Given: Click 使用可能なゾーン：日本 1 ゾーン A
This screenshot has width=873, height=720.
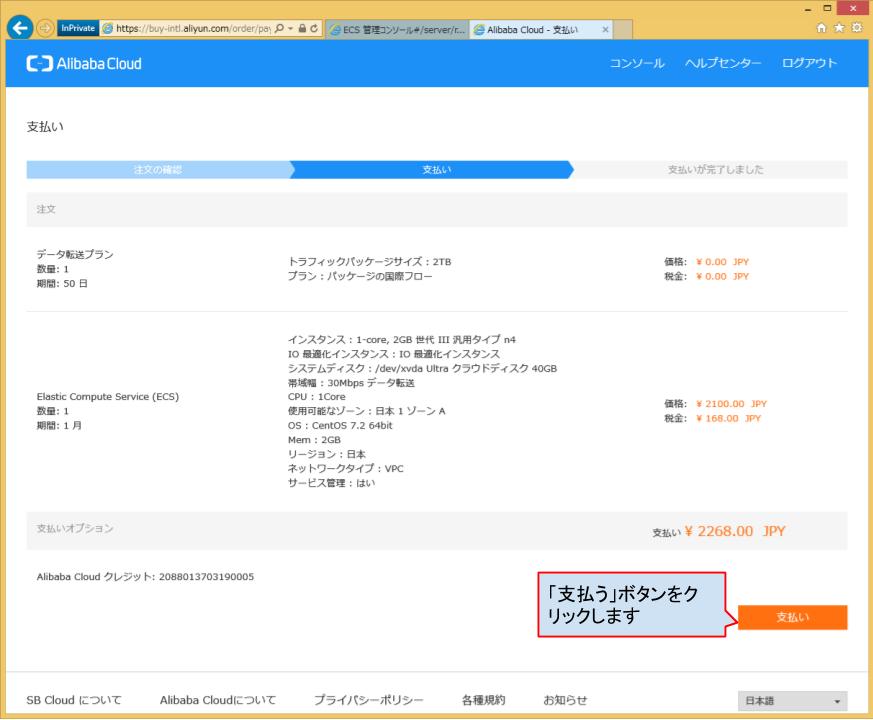Looking at the screenshot, I should point(367,411).
